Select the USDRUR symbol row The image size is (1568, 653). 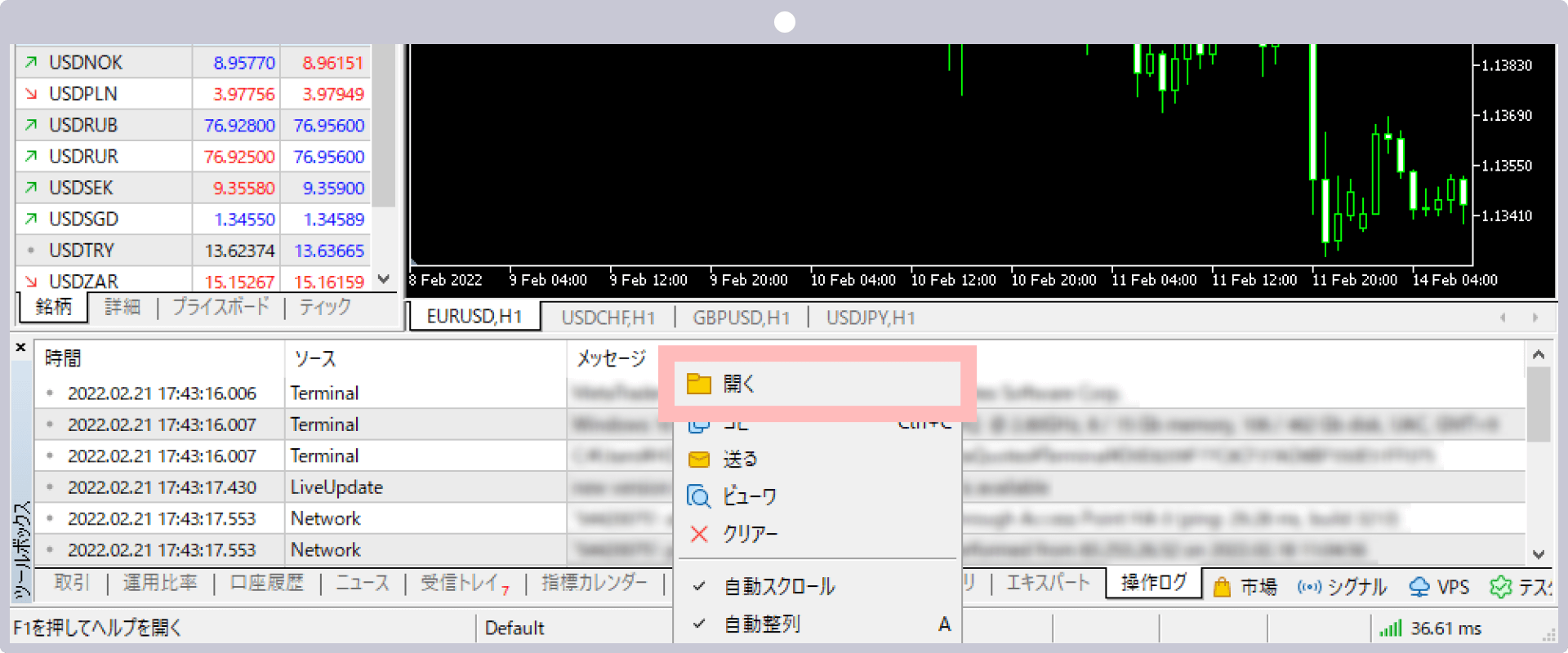tap(194, 157)
